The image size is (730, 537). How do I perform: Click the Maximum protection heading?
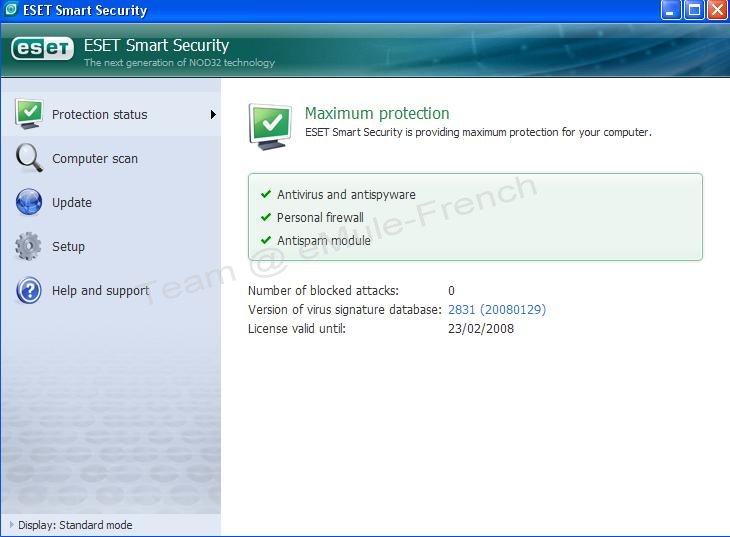377,113
